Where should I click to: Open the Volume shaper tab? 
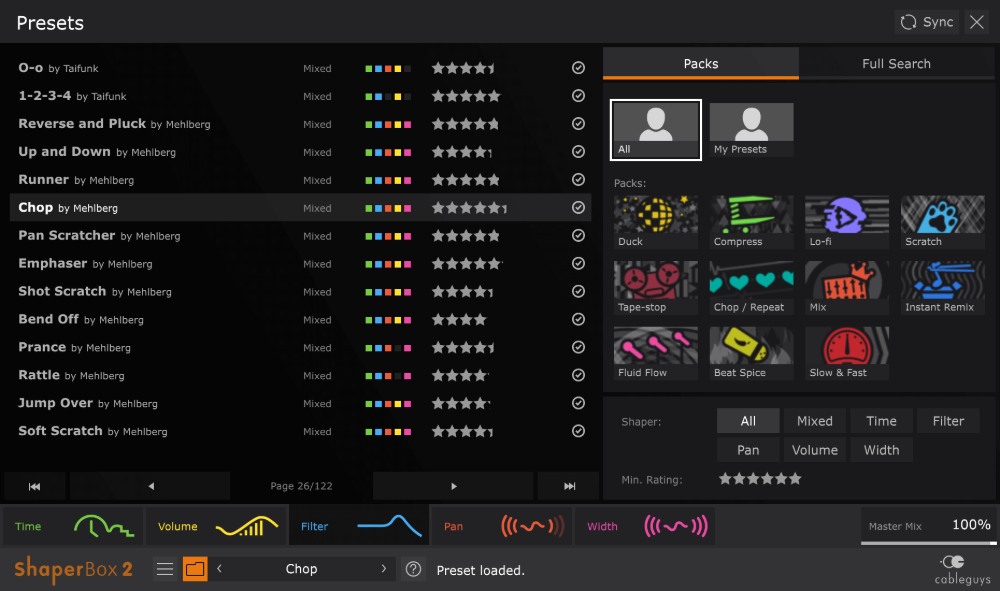217,526
